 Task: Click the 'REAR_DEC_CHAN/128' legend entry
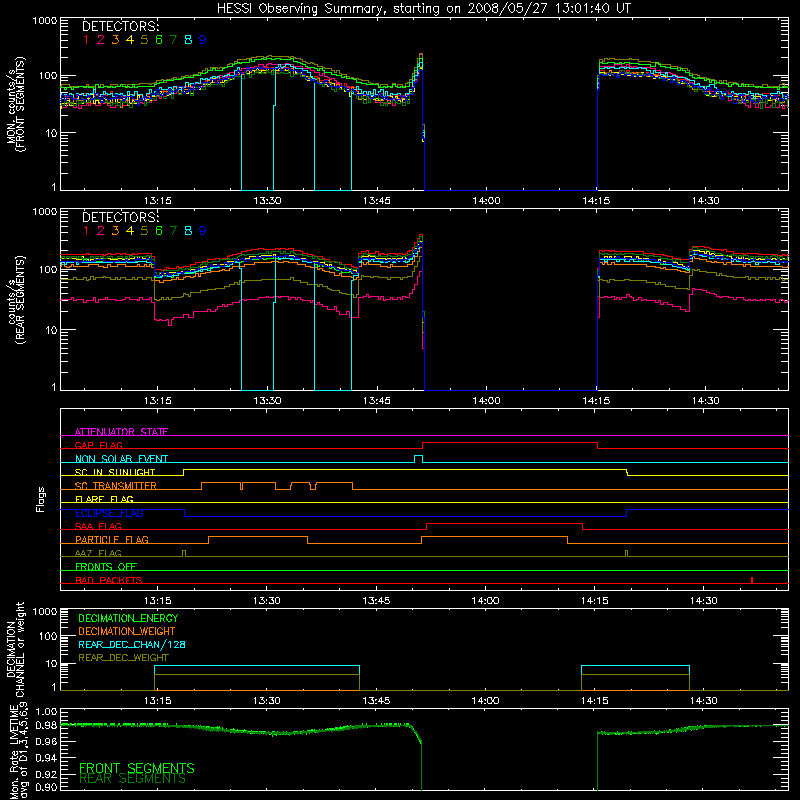(132, 645)
